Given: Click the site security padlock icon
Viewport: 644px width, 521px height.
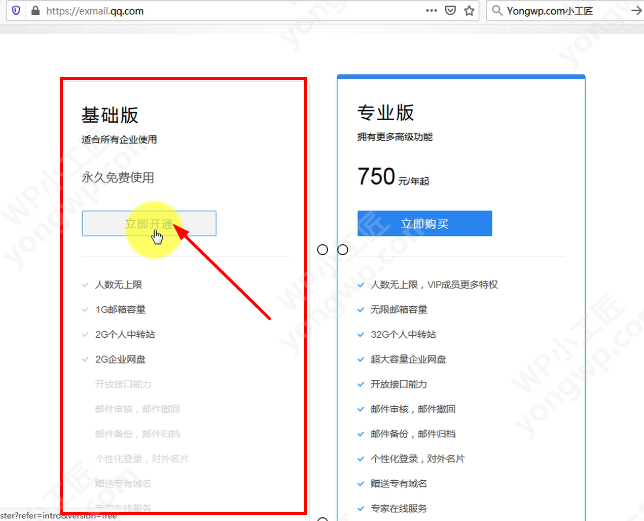Looking at the screenshot, I should point(35,11).
